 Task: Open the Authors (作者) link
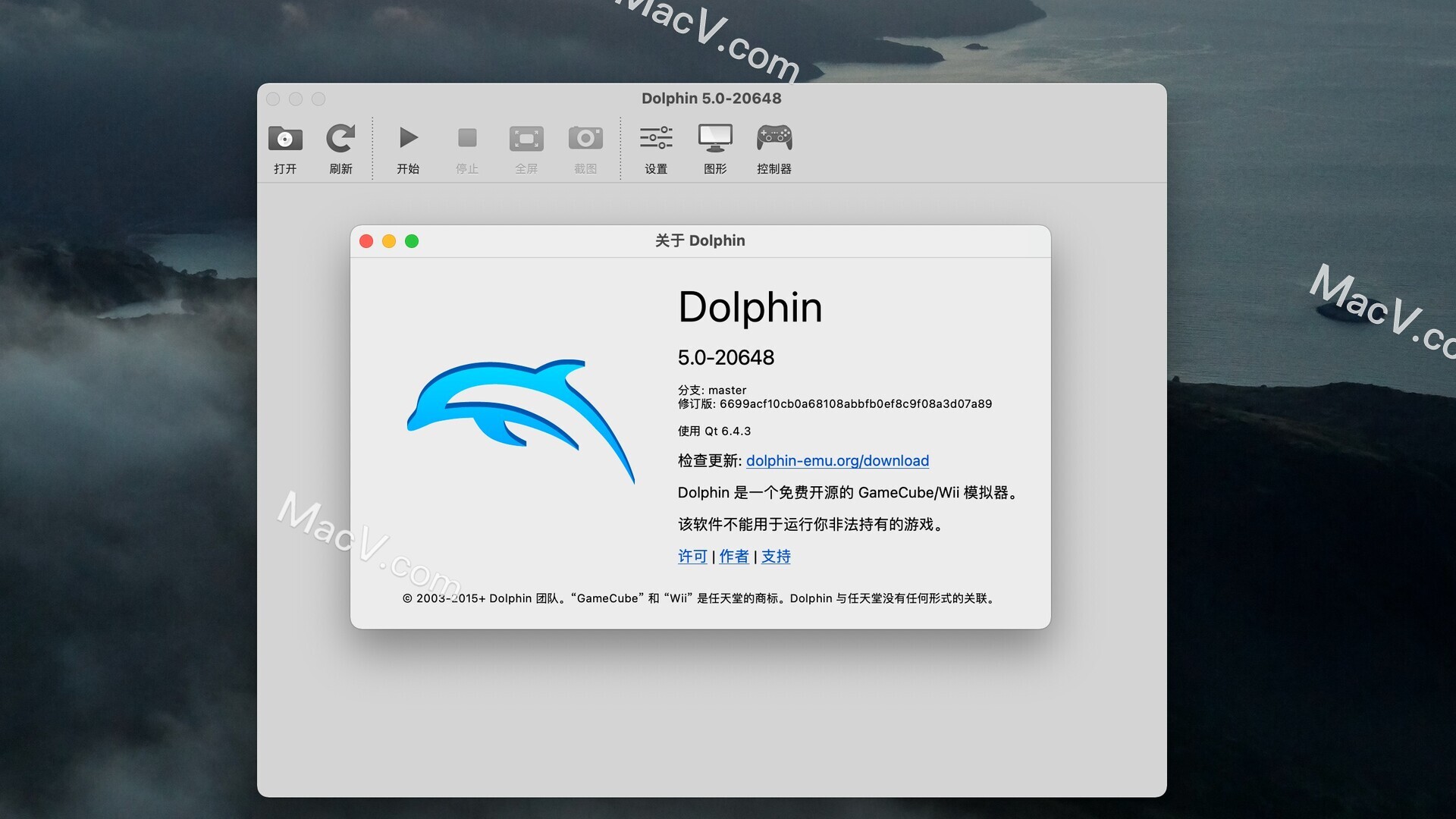point(734,557)
